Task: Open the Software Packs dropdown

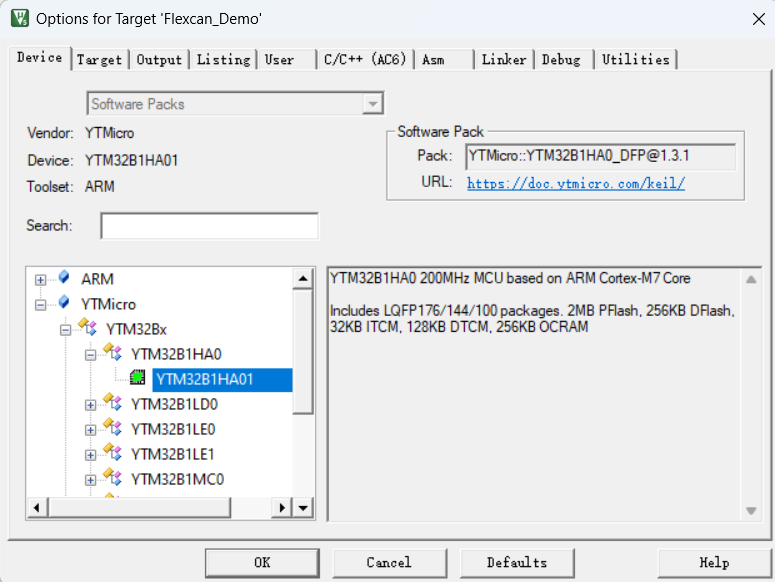Action: (x=373, y=104)
